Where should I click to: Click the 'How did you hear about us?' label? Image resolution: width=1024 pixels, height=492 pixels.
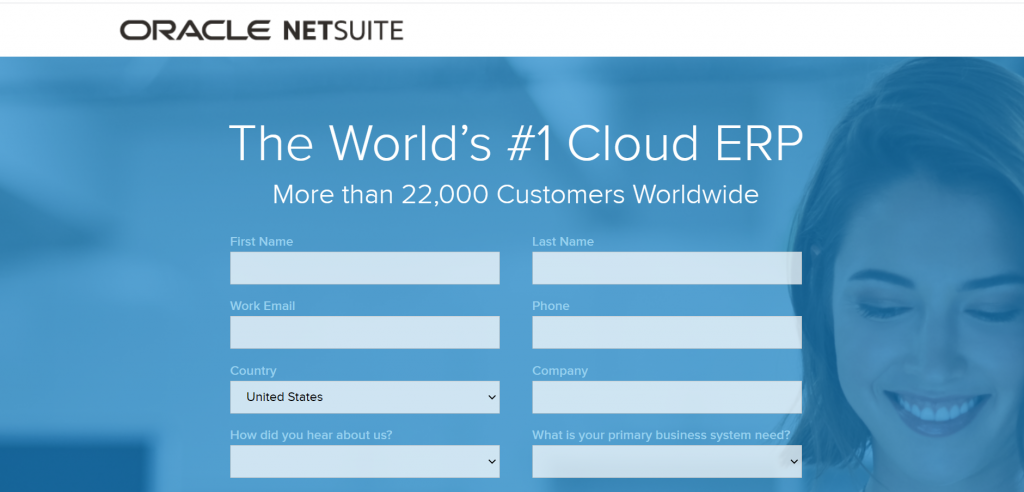click(x=311, y=435)
